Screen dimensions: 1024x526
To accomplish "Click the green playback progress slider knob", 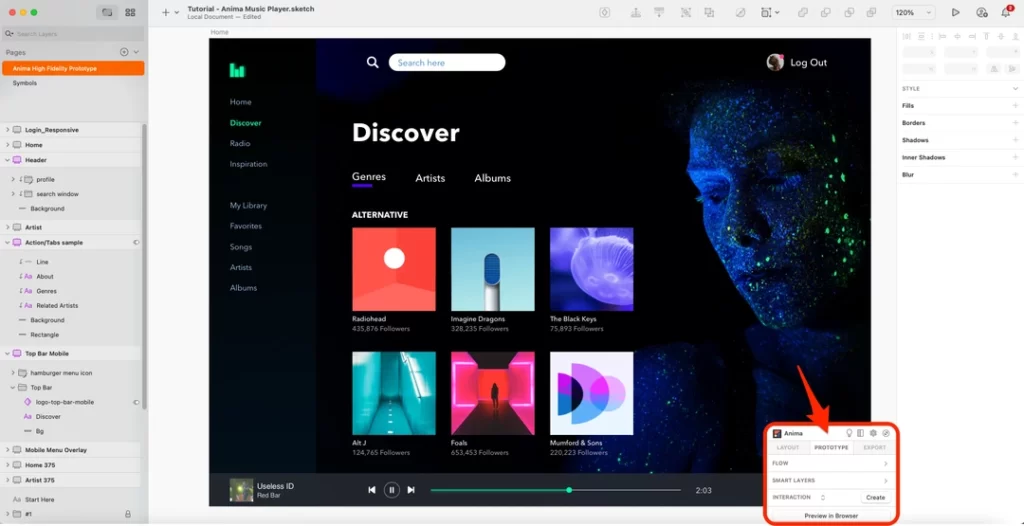I will [569, 490].
